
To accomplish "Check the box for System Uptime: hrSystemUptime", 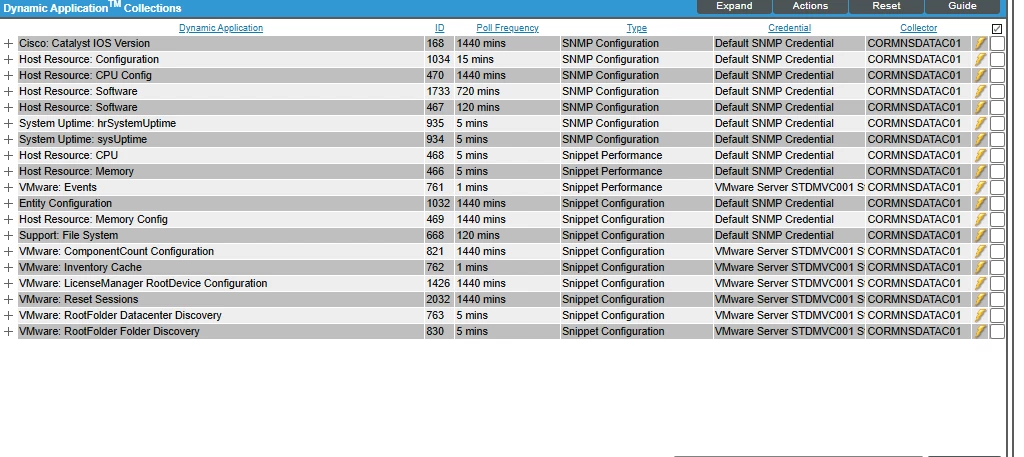I will tap(997, 123).
